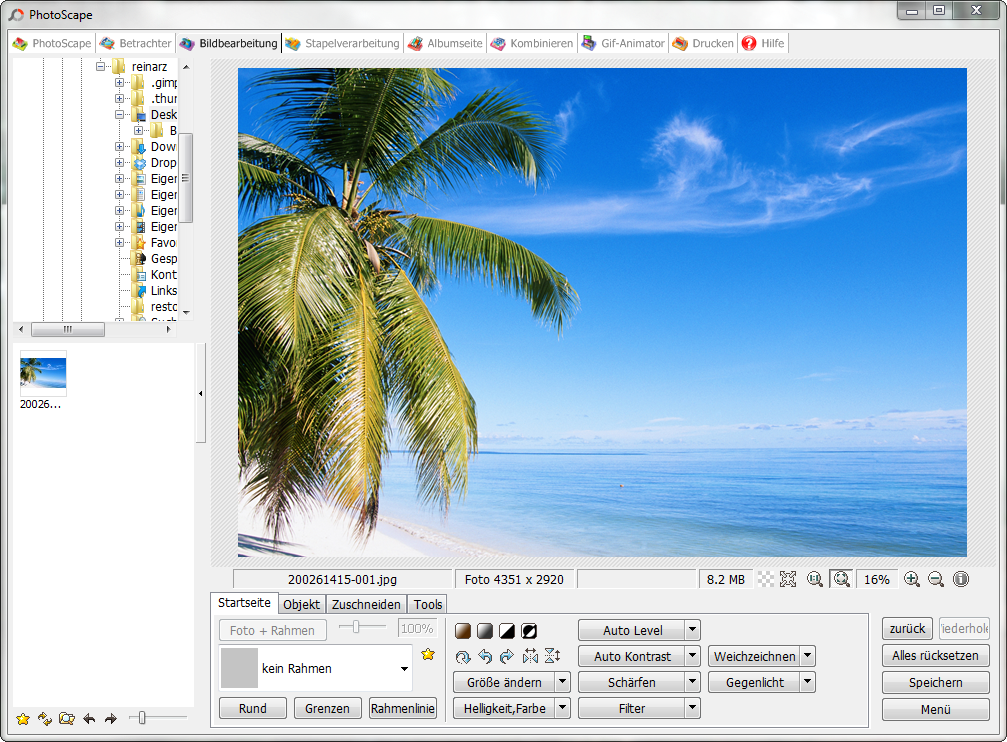1007x742 pixels.
Task: Open the Zuschneiden tab
Action: [366, 604]
